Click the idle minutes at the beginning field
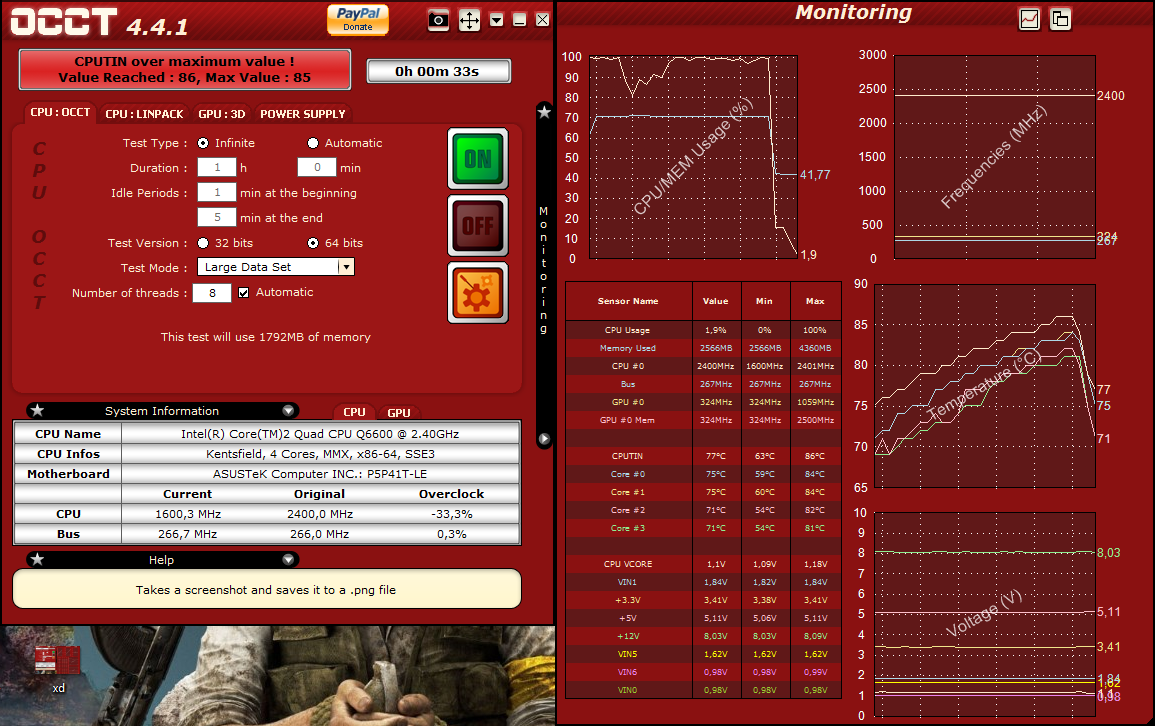This screenshot has width=1155, height=726. (x=217, y=192)
